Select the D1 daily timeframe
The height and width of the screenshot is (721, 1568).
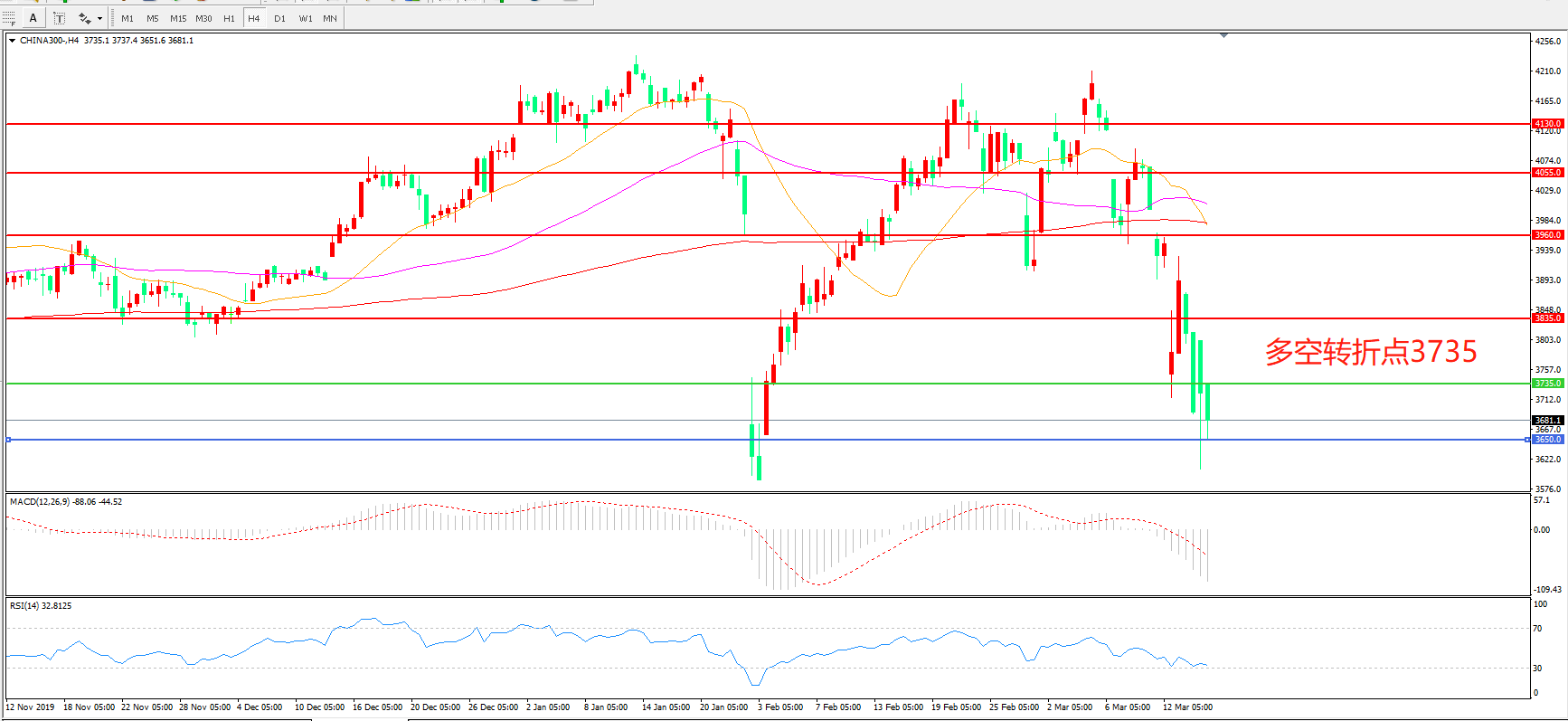pyautogui.click(x=279, y=18)
